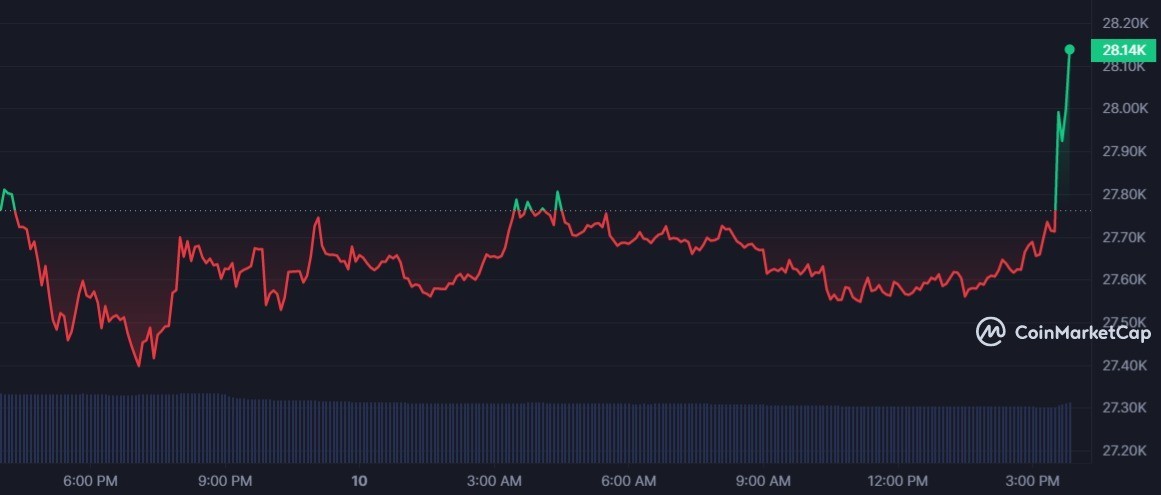Viewport: 1161px width, 495px height.
Task: Click the 12:00 PM time axis label
Action: click(x=896, y=481)
